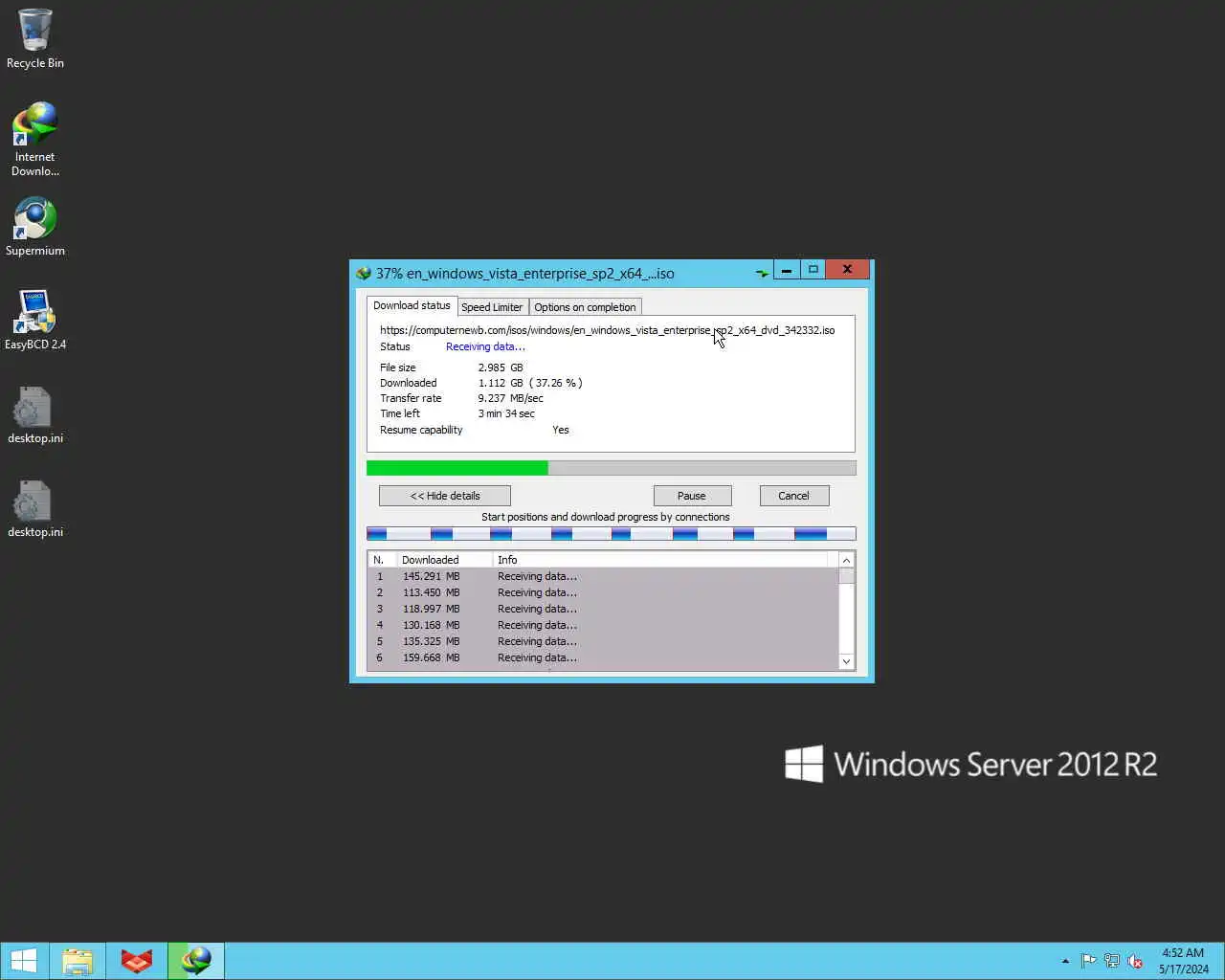
Task: Show hidden tray icons arrow
Action: [x=1065, y=961]
